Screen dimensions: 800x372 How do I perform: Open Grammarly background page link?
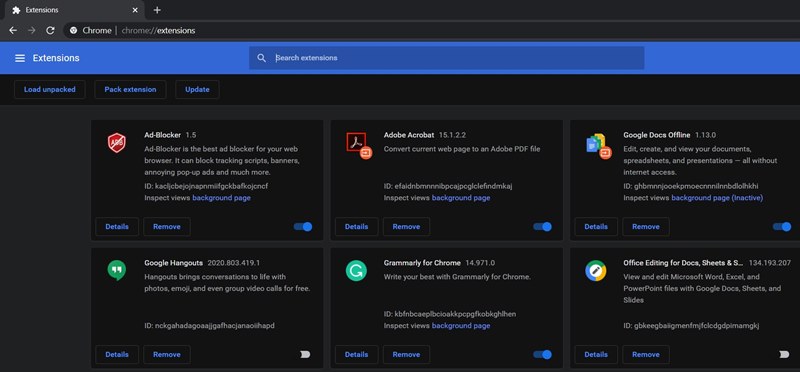pos(461,326)
